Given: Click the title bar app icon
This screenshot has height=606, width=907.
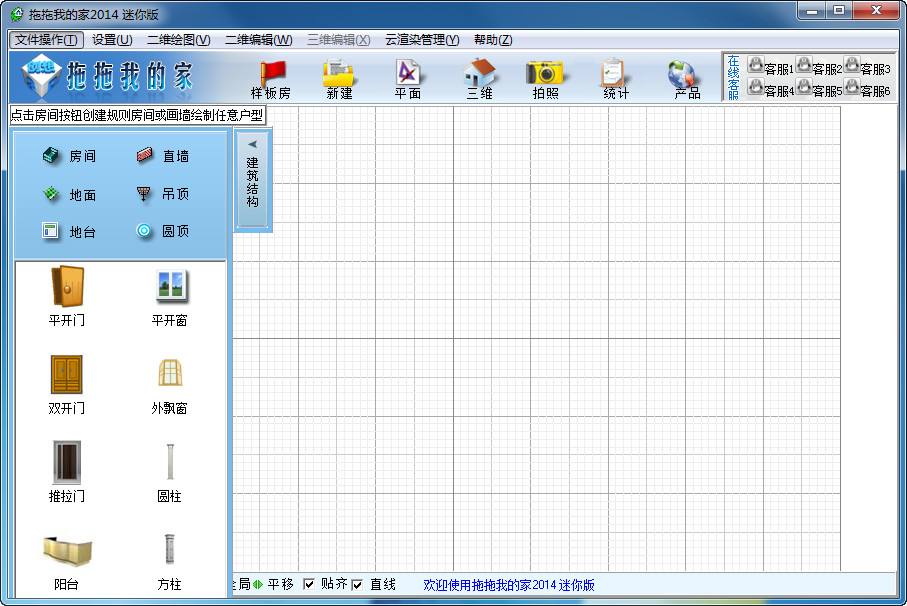Looking at the screenshot, I should (x=17, y=14).
